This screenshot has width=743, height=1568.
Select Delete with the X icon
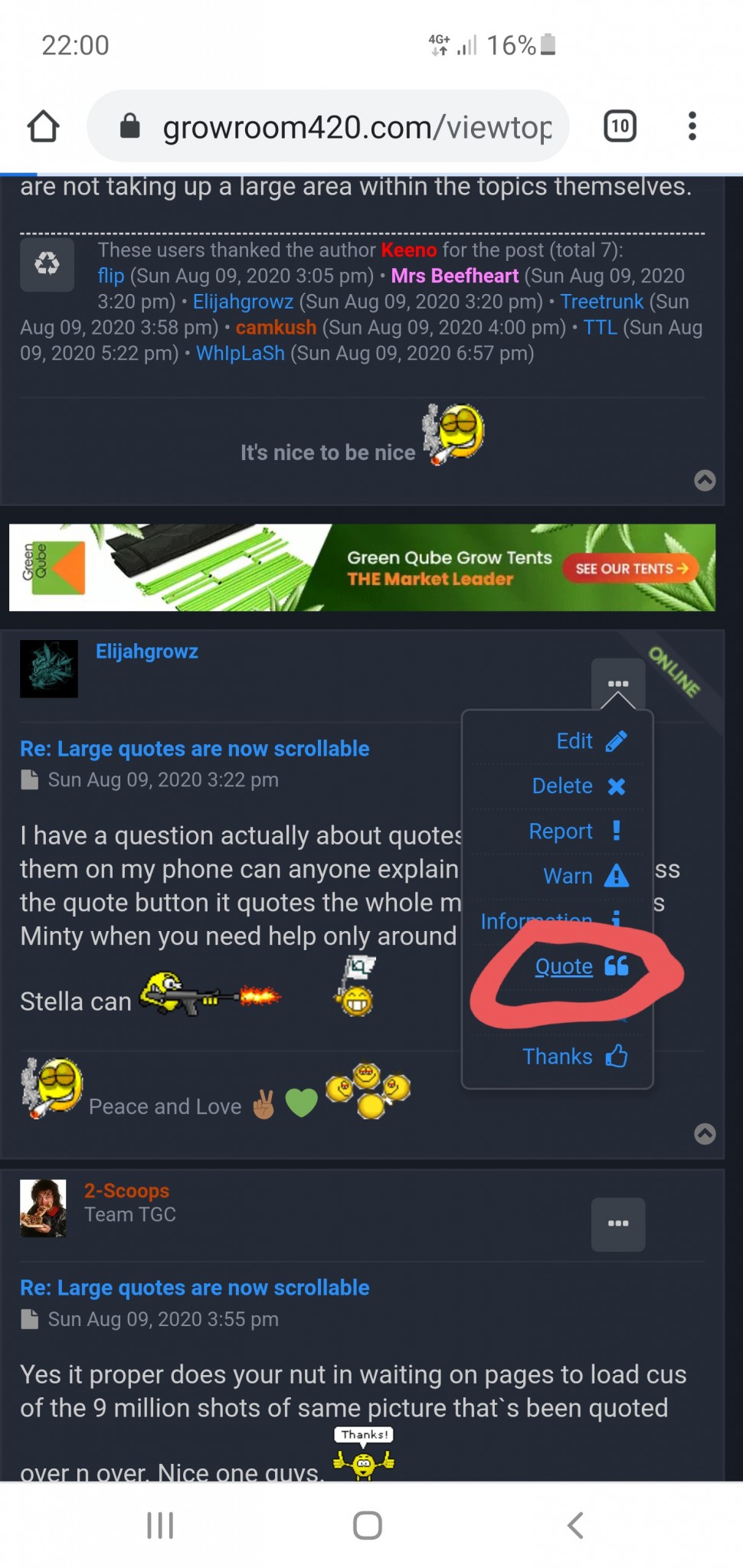tap(579, 786)
